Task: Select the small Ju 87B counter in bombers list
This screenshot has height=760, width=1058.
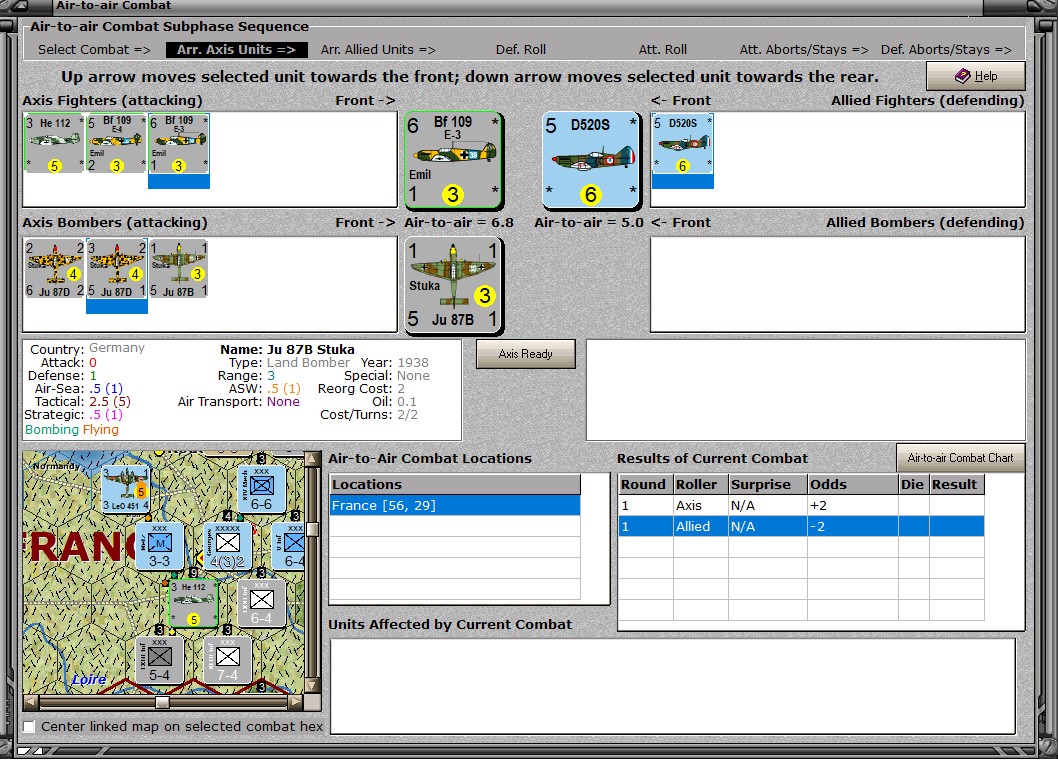Action: pyautogui.click(x=179, y=268)
